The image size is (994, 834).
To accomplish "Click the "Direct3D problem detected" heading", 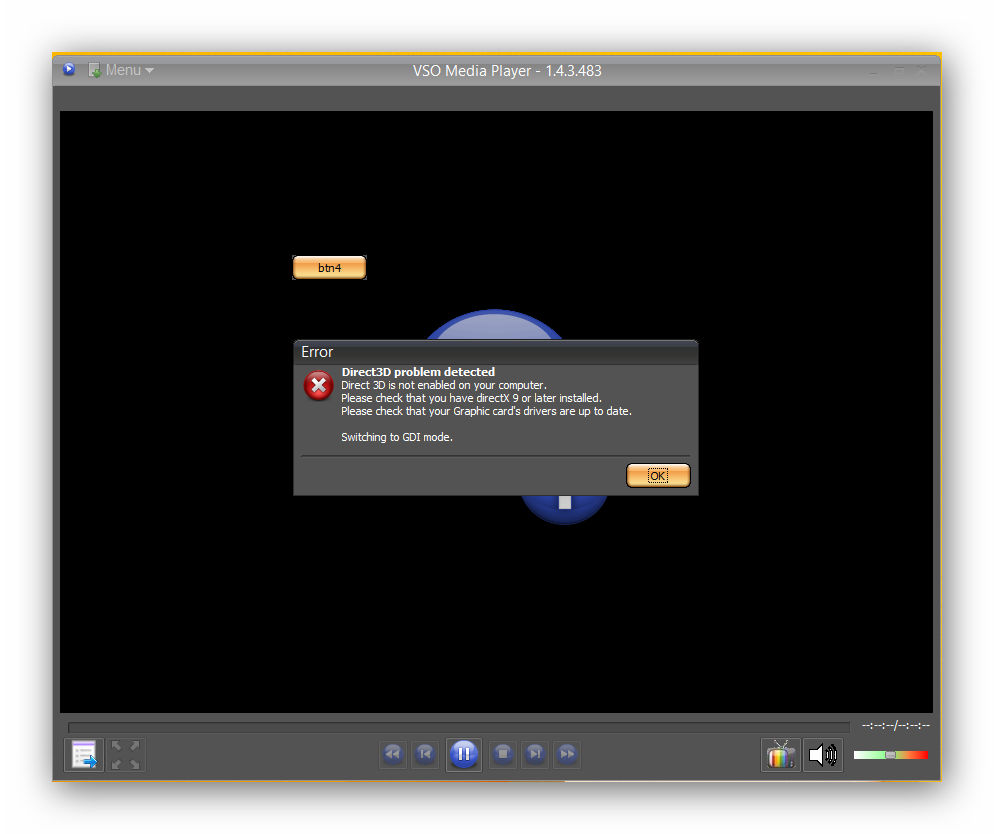I will point(418,372).
